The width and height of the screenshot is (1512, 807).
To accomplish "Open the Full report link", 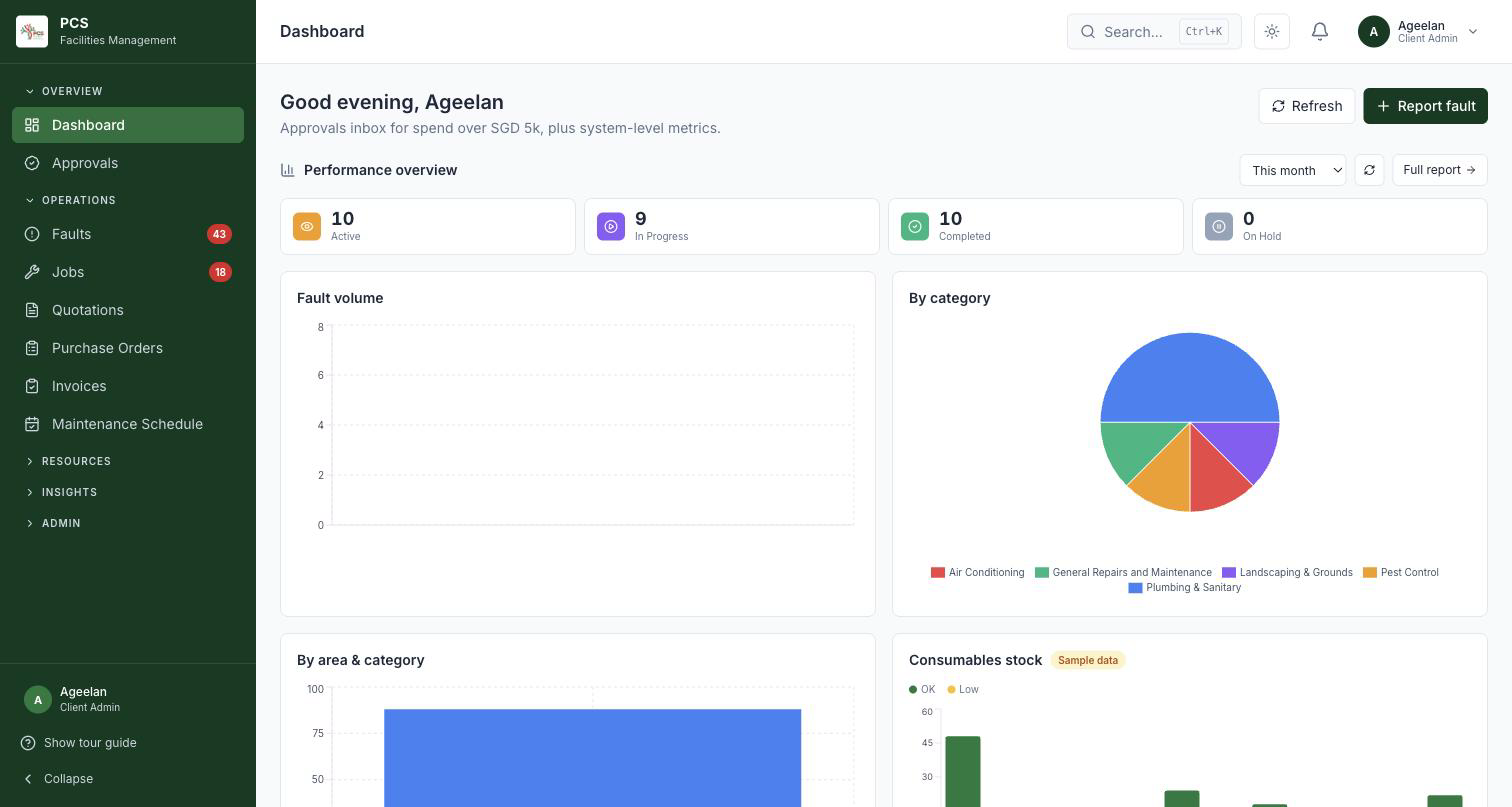I will (1440, 170).
